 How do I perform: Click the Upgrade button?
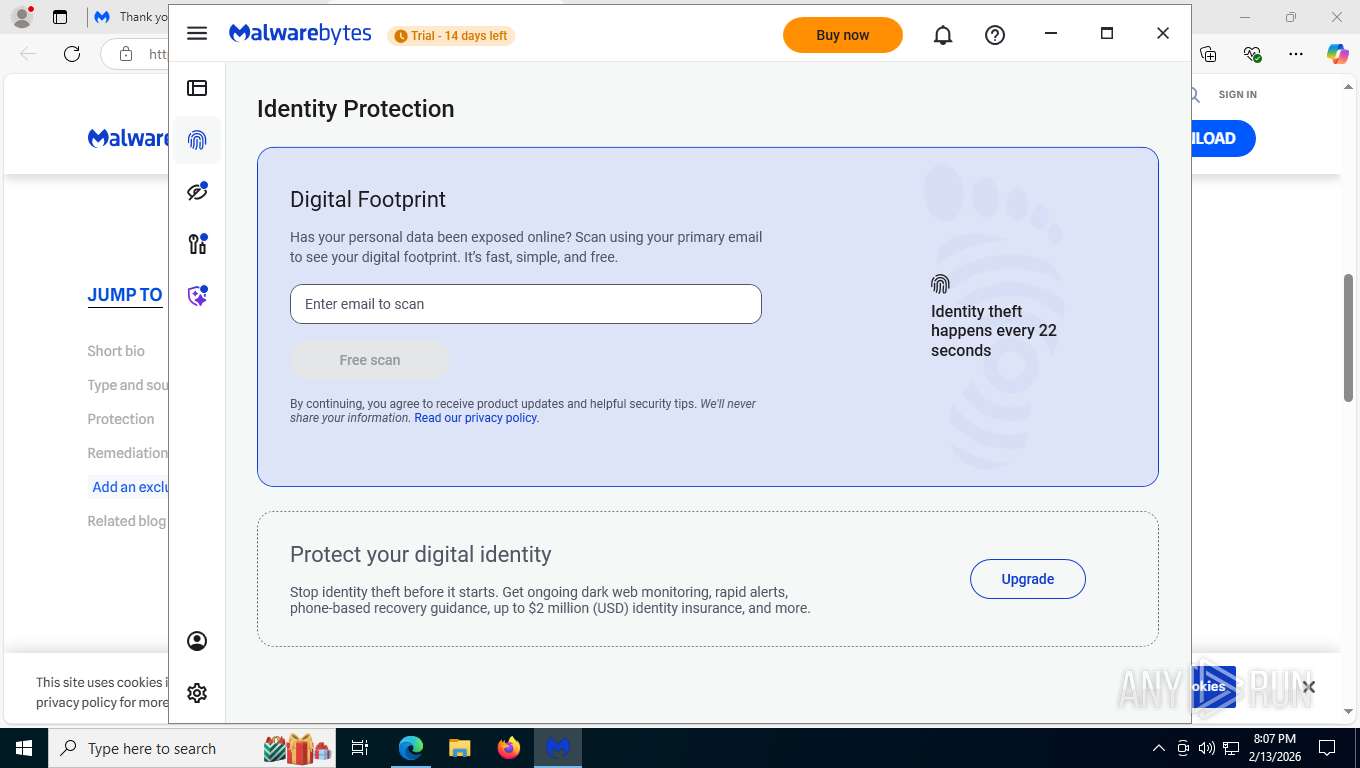pyautogui.click(x=1028, y=579)
